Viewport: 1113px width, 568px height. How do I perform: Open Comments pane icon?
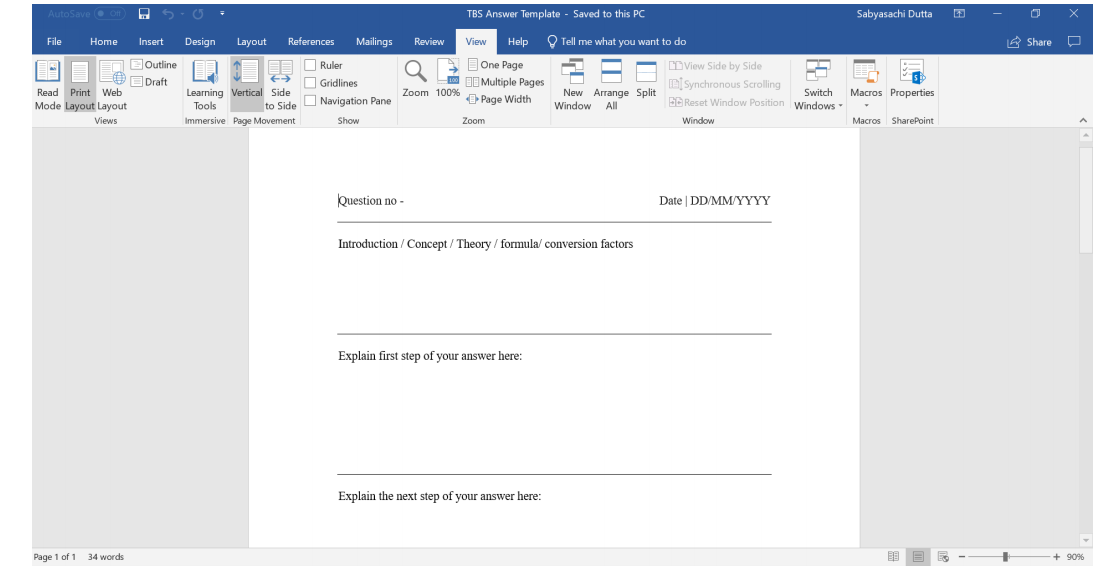[1074, 41]
